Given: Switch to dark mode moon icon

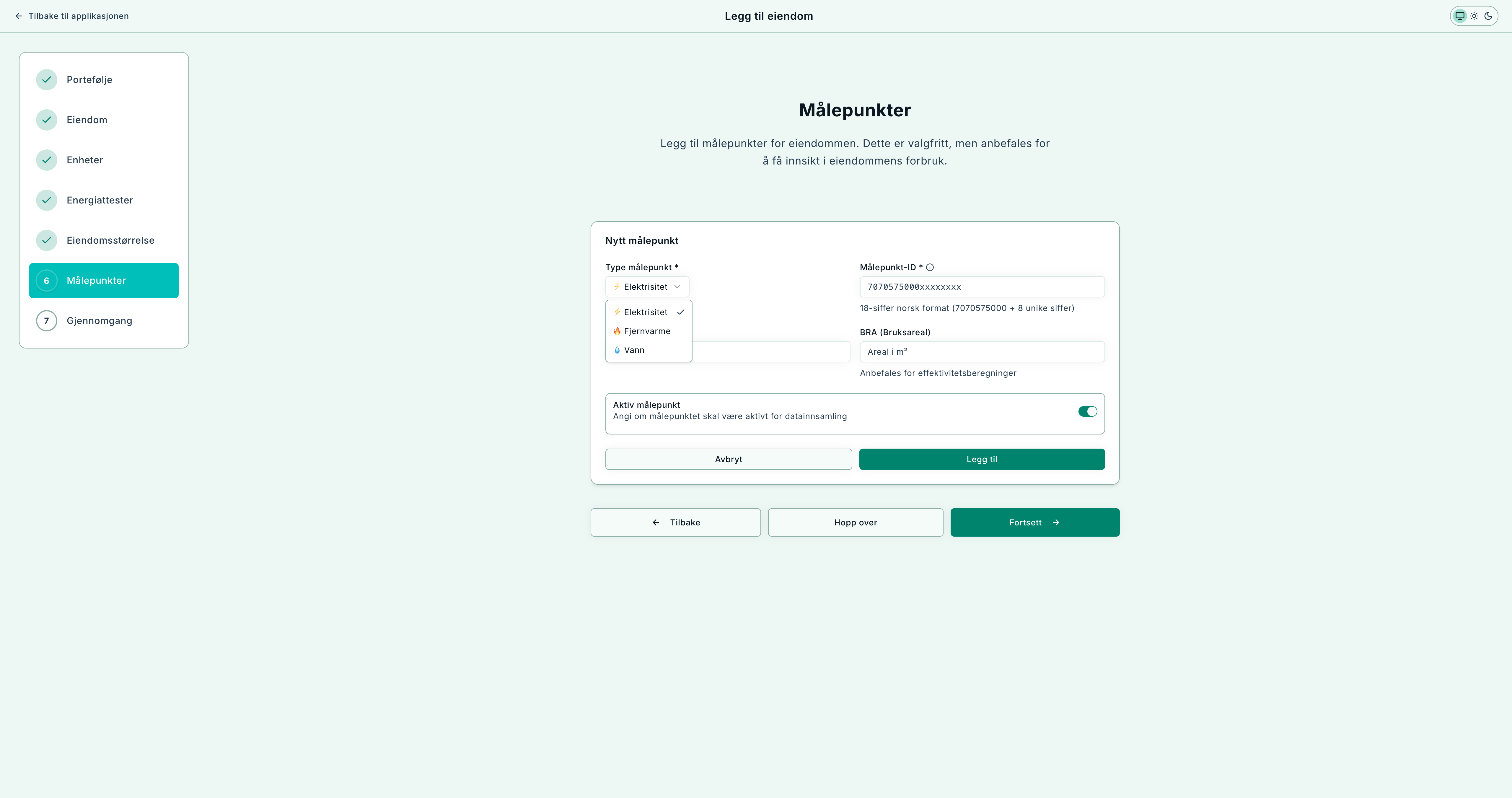Looking at the screenshot, I should pos(1488,16).
